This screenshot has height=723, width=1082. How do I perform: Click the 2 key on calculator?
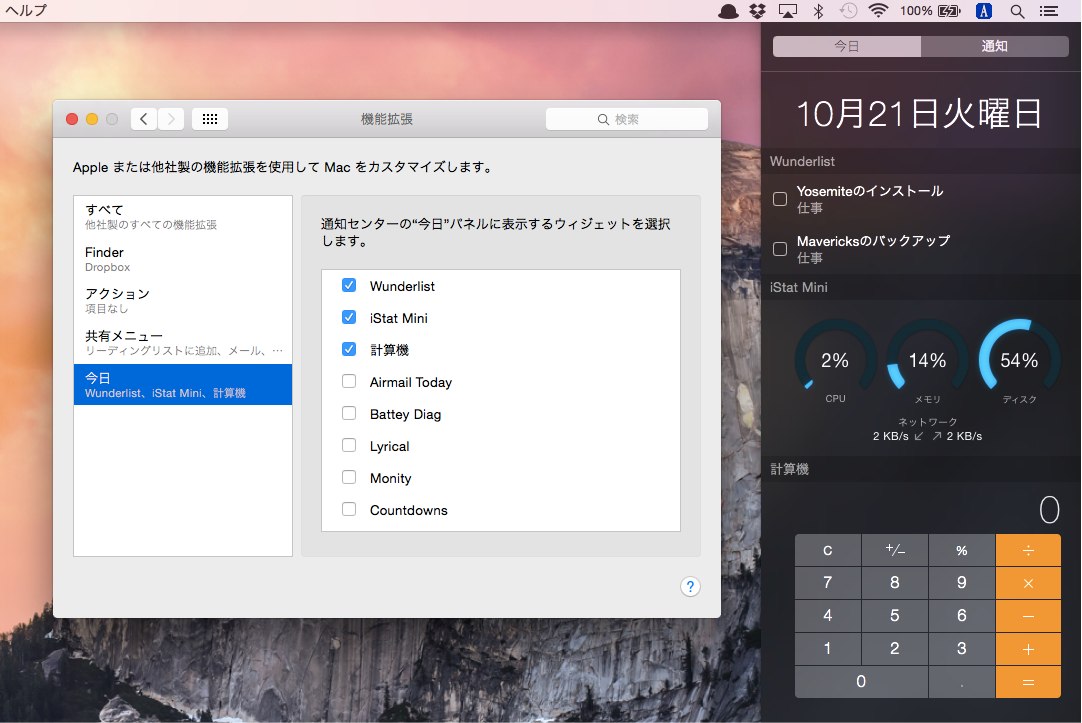coord(894,648)
